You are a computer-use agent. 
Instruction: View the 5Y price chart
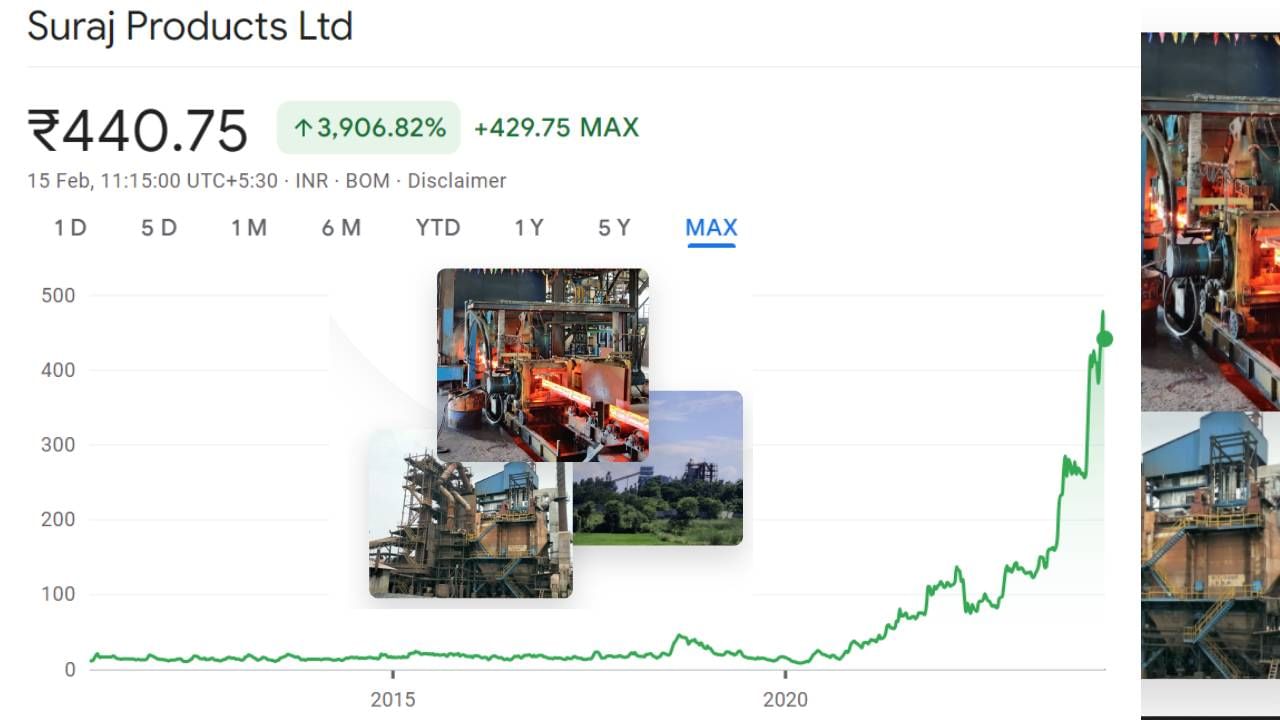pyautogui.click(x=614, y=228)
